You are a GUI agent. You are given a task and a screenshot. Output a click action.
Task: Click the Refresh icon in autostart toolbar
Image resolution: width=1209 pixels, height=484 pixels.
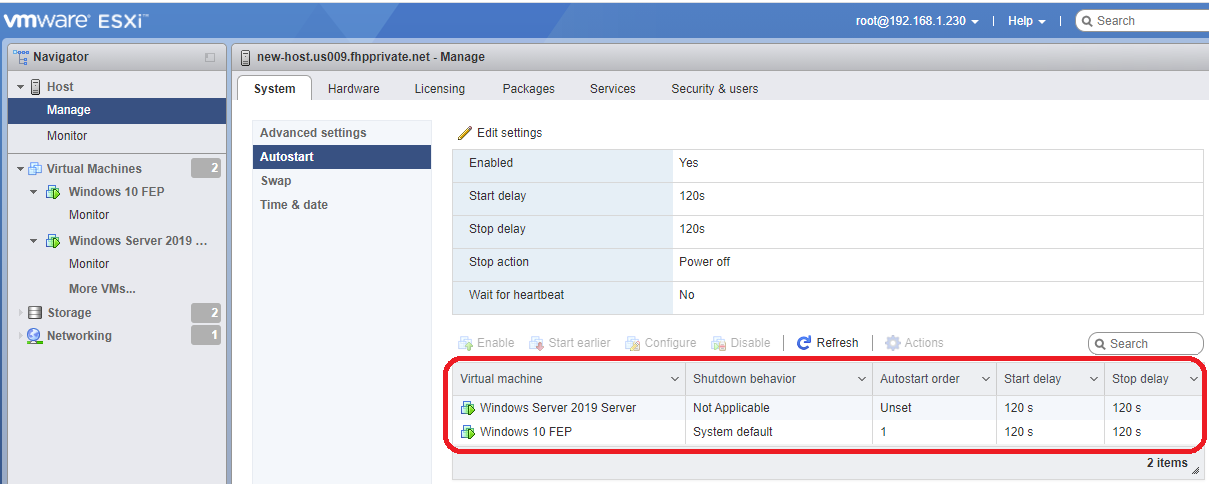804,343
